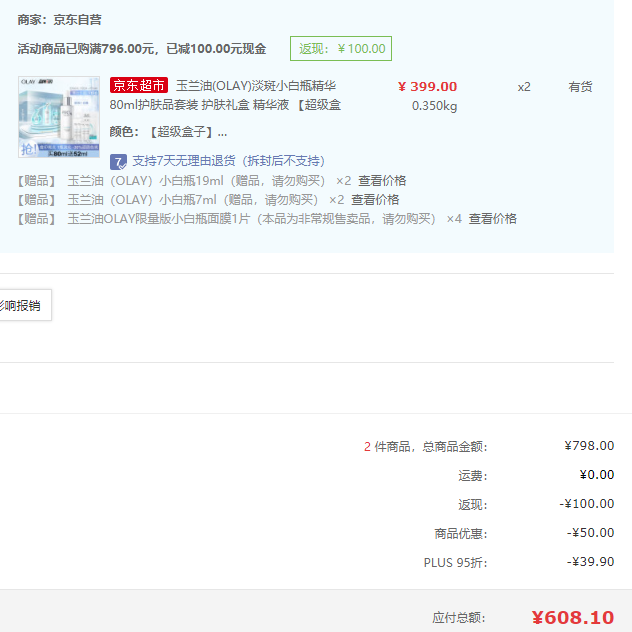Click 查看价格 for 小白瓶面膜1片 gift

[x=492, y=218]
